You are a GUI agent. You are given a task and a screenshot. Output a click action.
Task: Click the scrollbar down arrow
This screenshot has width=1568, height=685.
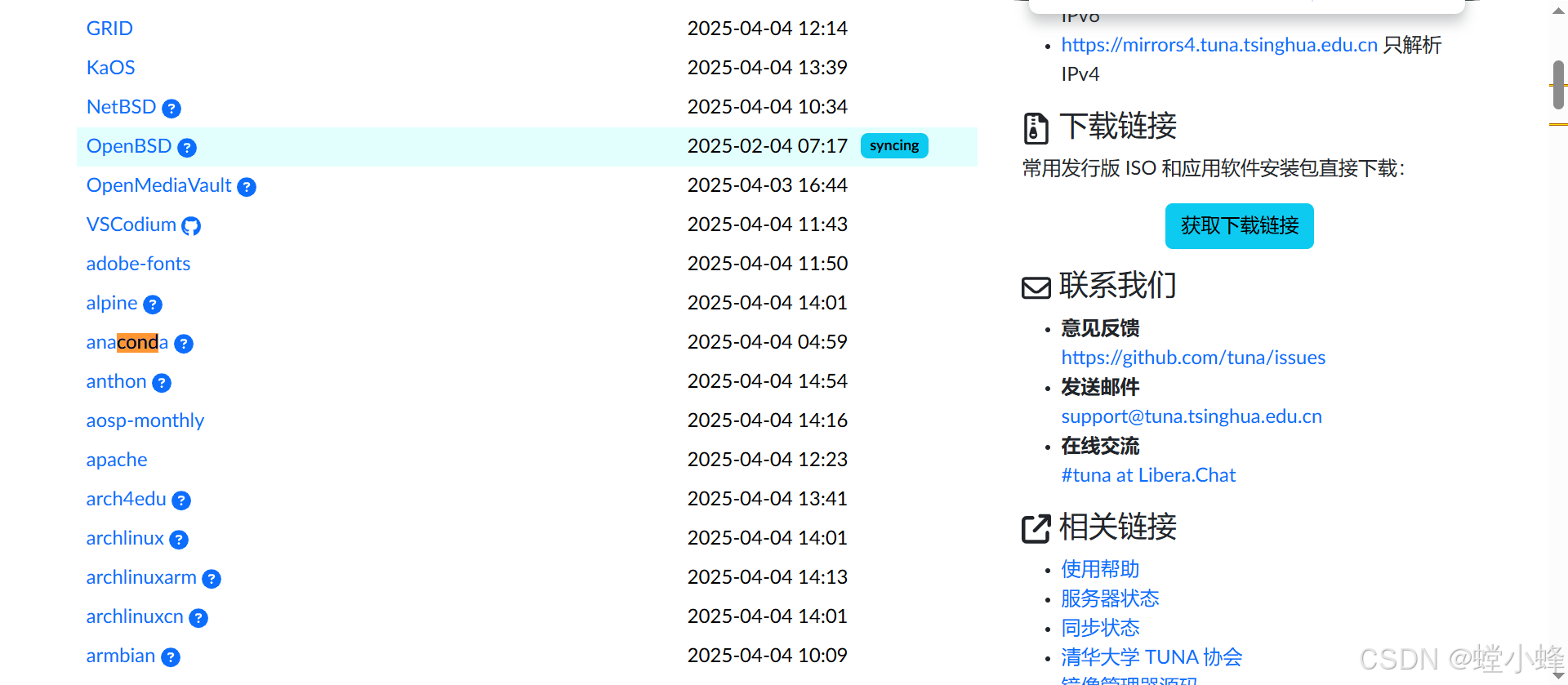coord(1558,676)
